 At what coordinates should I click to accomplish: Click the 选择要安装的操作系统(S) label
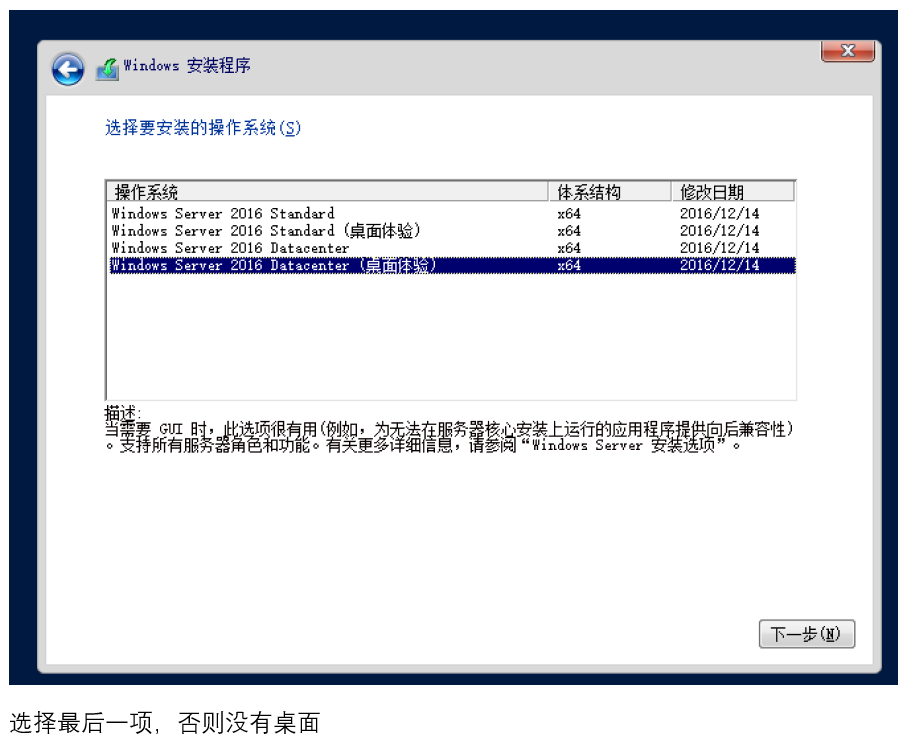203,128
